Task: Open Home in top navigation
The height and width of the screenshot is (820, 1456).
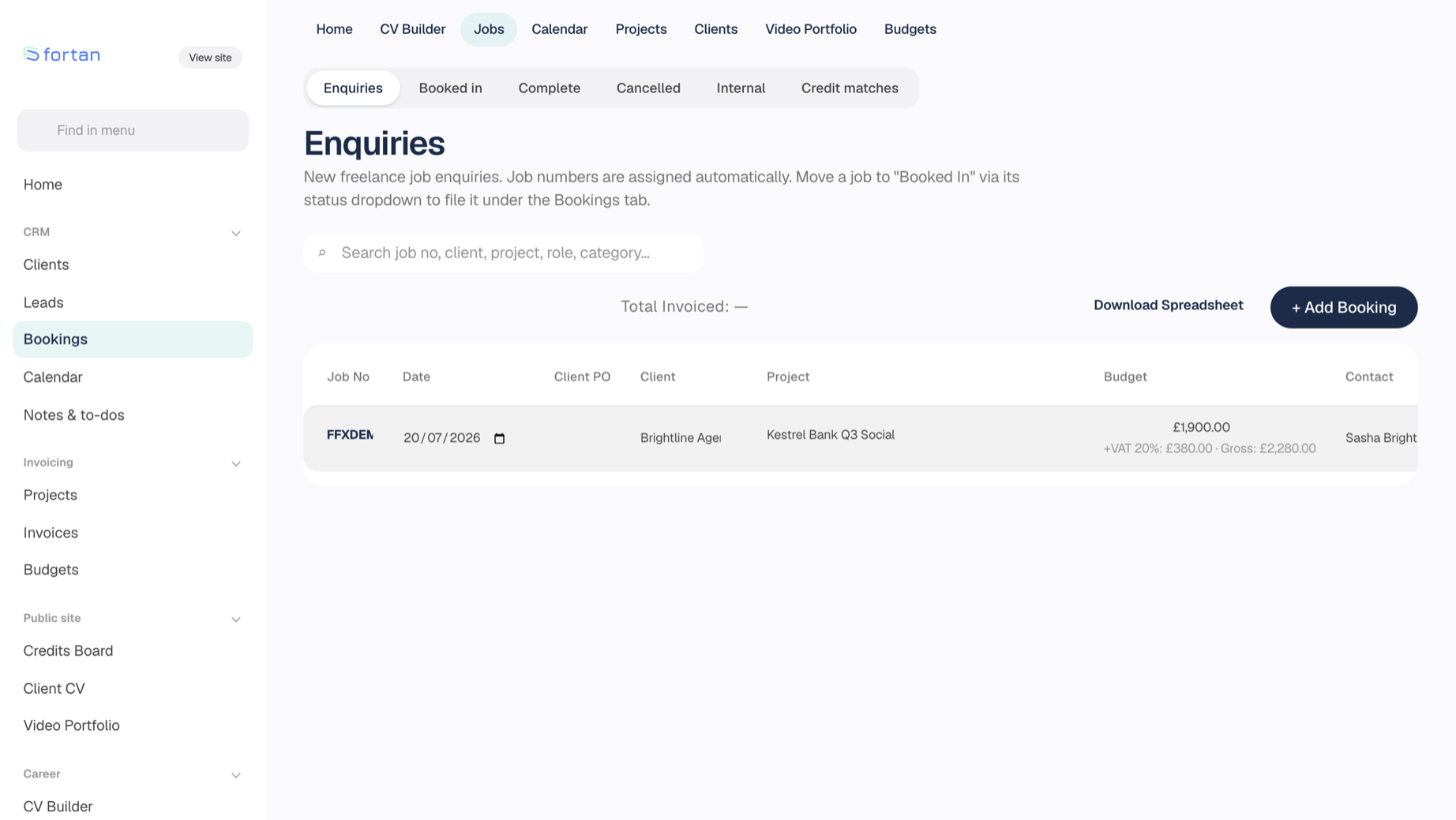Action: pyautogui.click(x=334, y=29)
